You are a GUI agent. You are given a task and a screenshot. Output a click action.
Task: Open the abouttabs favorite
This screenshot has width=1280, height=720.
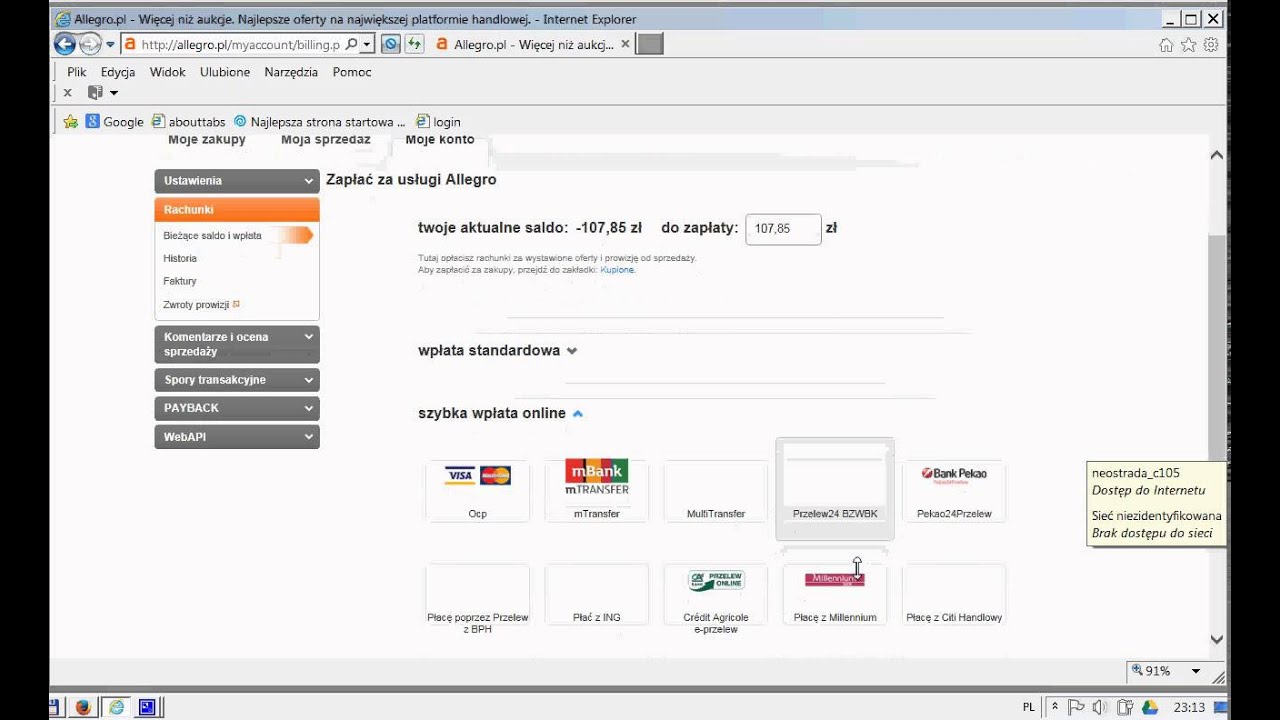click(x=188, y=122)
